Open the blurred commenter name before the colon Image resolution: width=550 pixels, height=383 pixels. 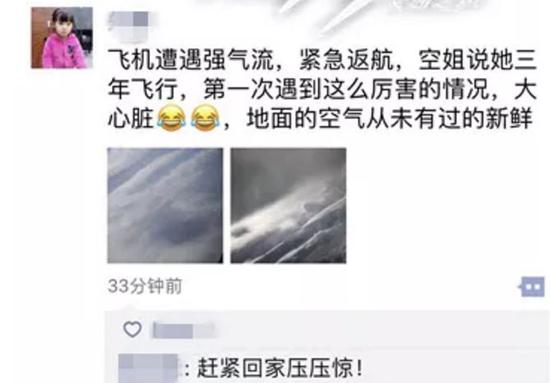pos(149,368)
